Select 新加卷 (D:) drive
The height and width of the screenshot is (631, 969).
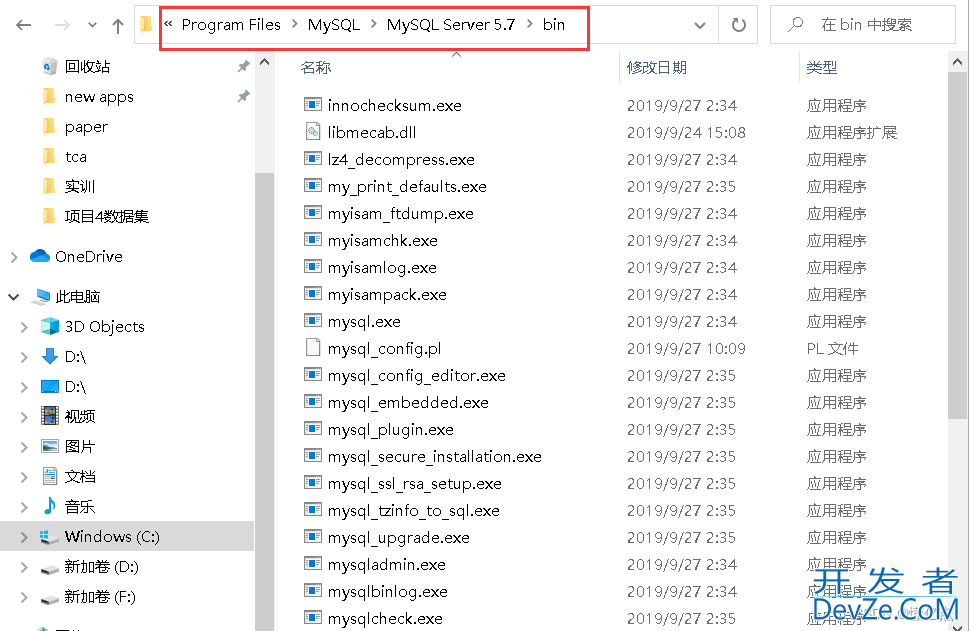pos(101,566)
